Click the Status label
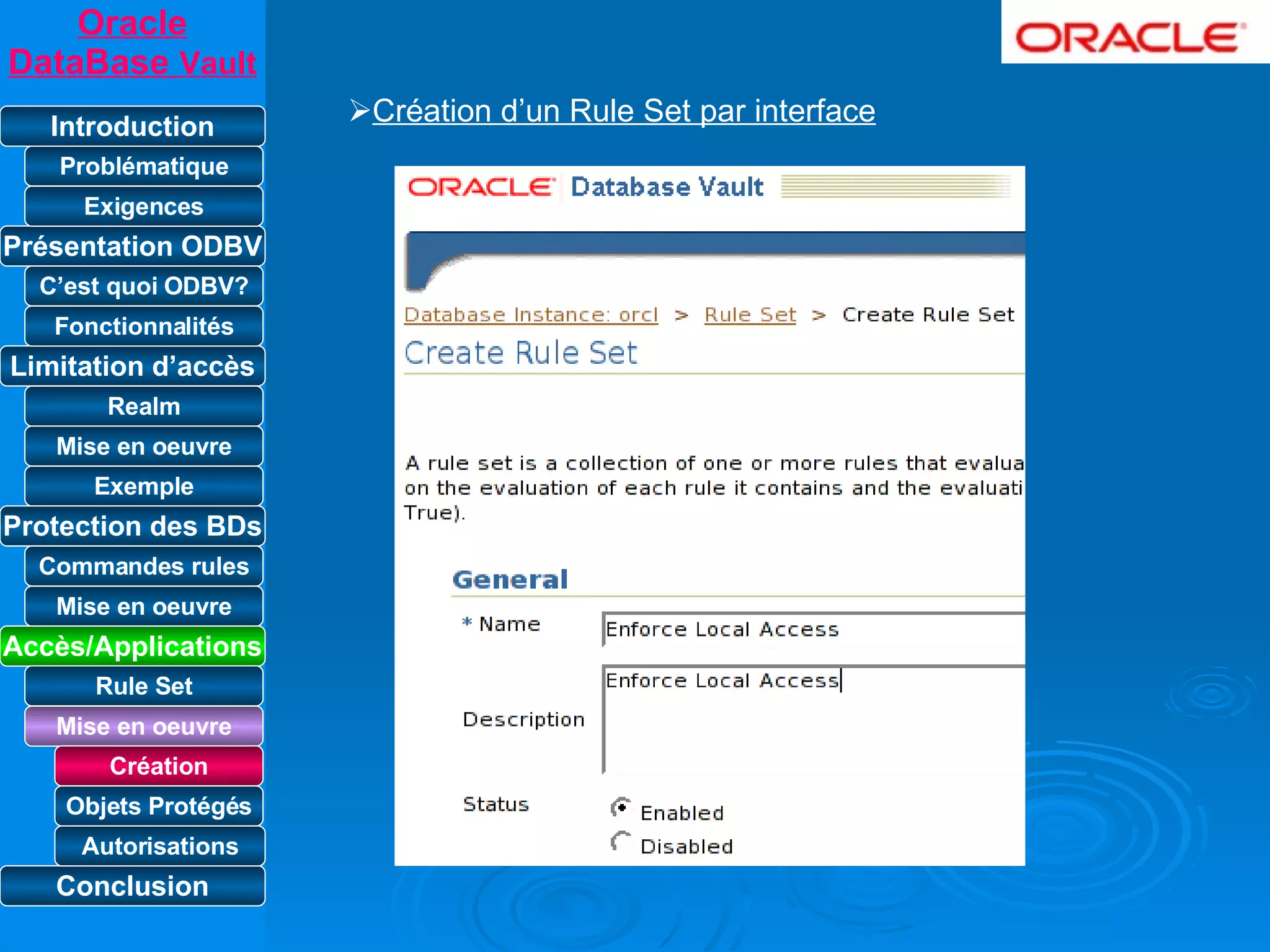 click(495, 804)
